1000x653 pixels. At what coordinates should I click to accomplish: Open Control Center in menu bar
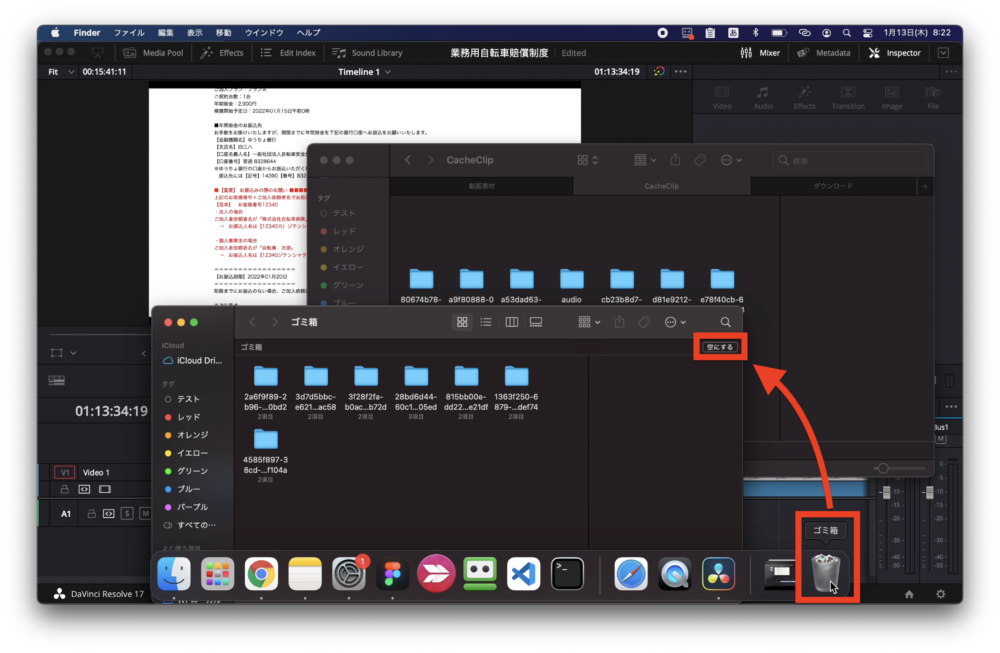click(x=867, y=33)
